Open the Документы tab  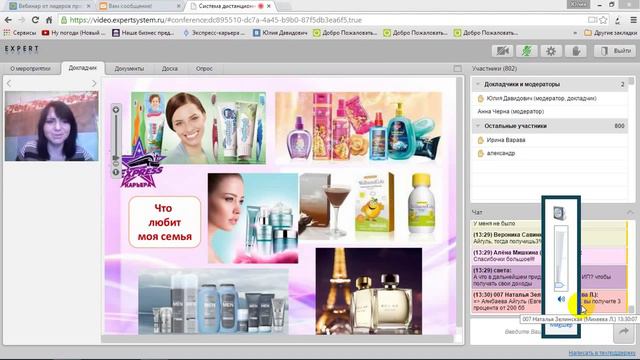[129, 69]
